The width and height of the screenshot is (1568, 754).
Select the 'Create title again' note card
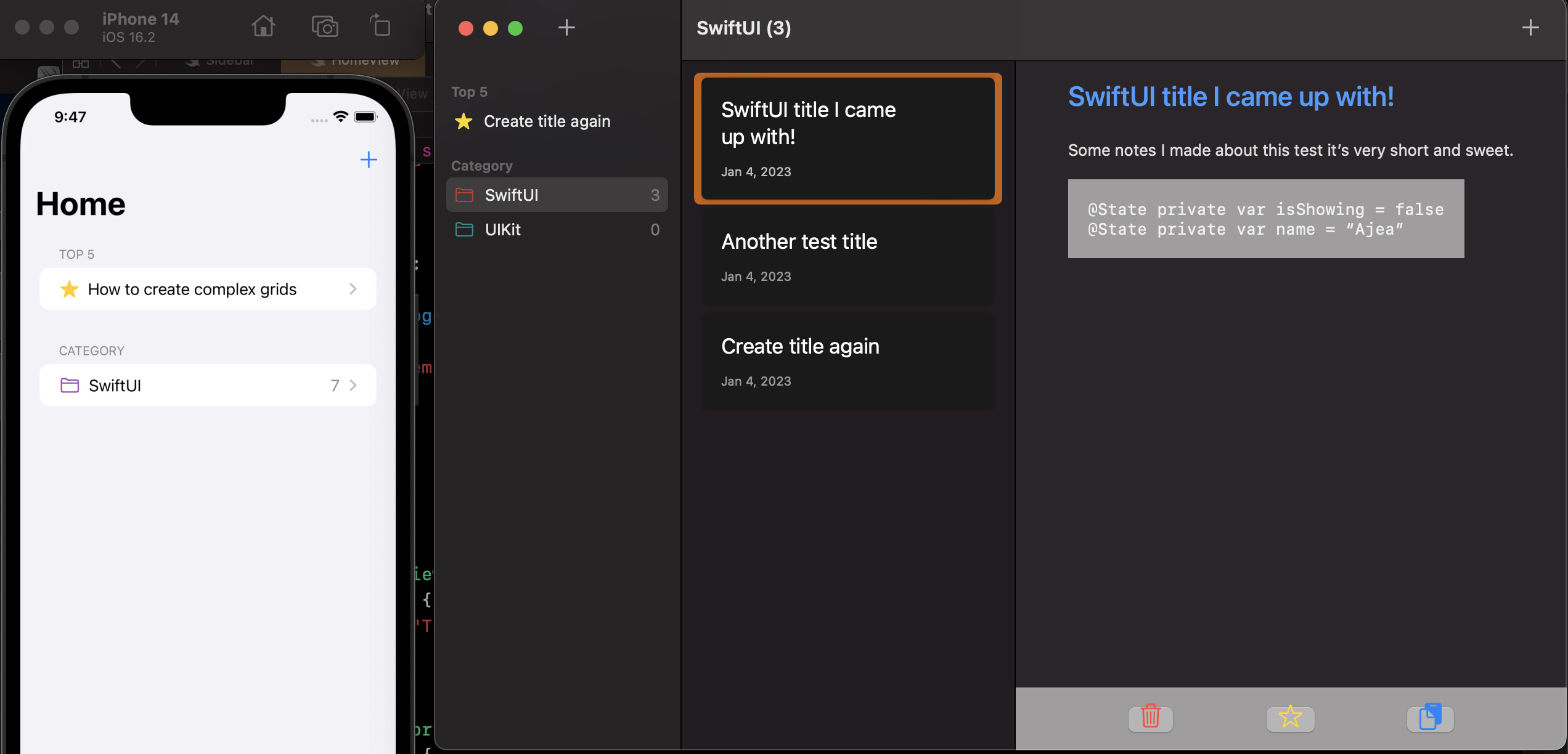(848, 362)
